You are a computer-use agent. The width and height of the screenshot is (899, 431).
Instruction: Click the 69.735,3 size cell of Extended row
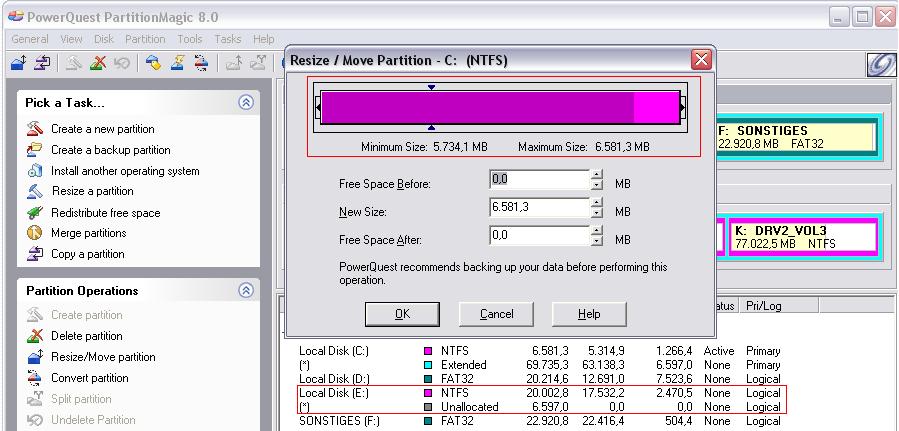547,365
